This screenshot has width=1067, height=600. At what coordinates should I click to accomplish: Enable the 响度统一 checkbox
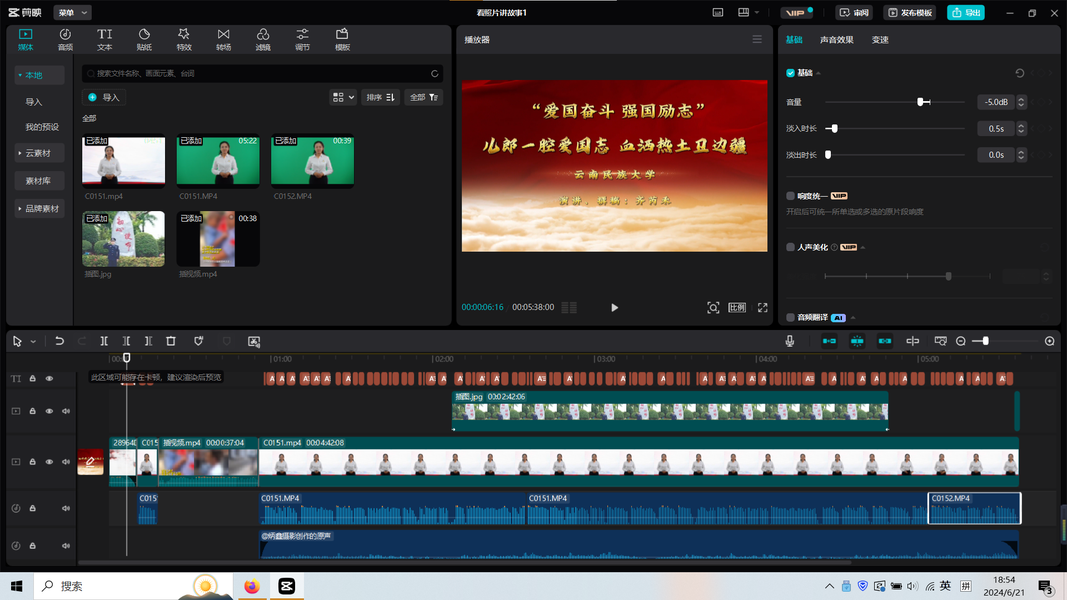tap(790, 196)
